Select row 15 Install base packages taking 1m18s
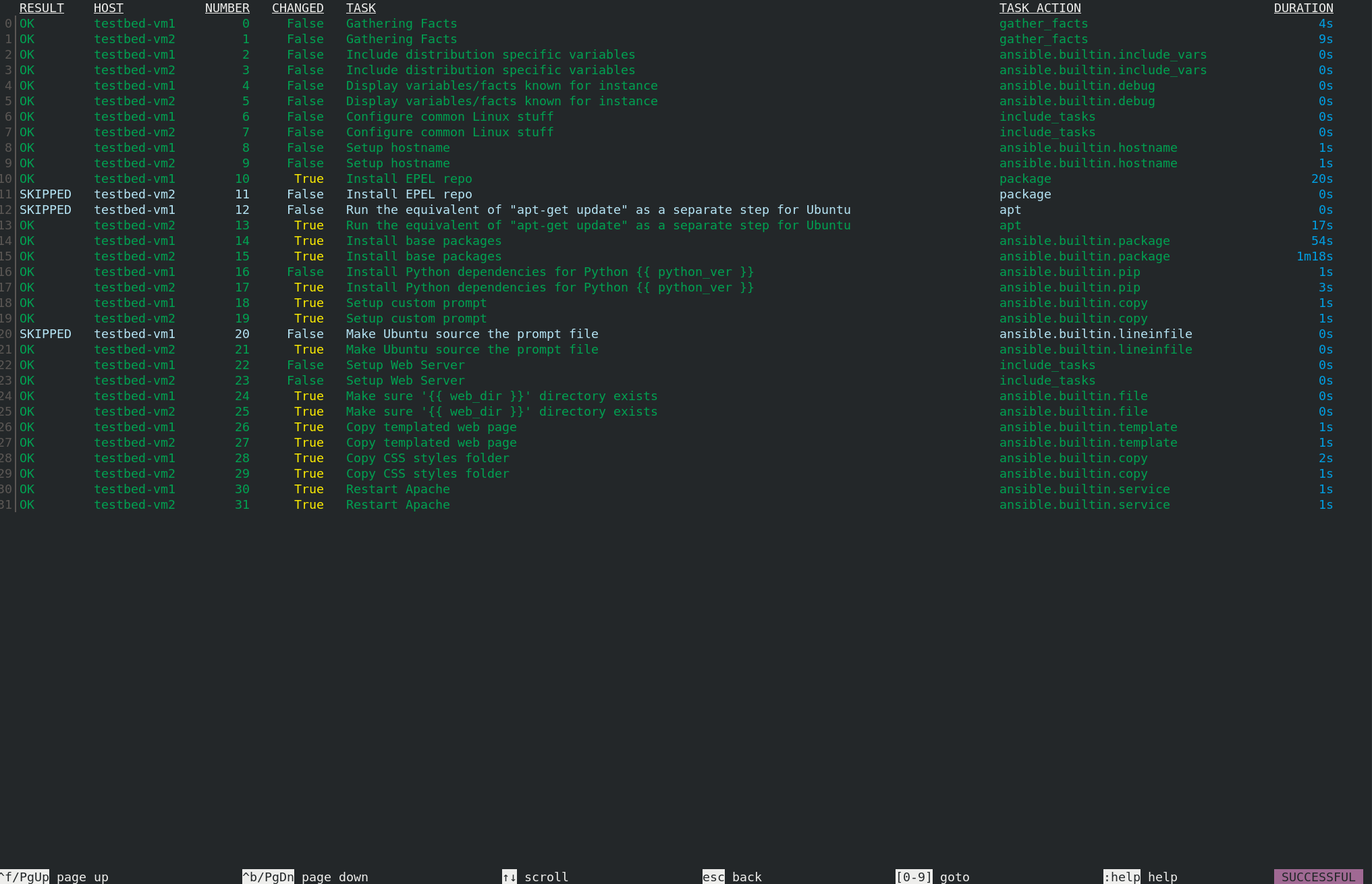 pos(423,256)
